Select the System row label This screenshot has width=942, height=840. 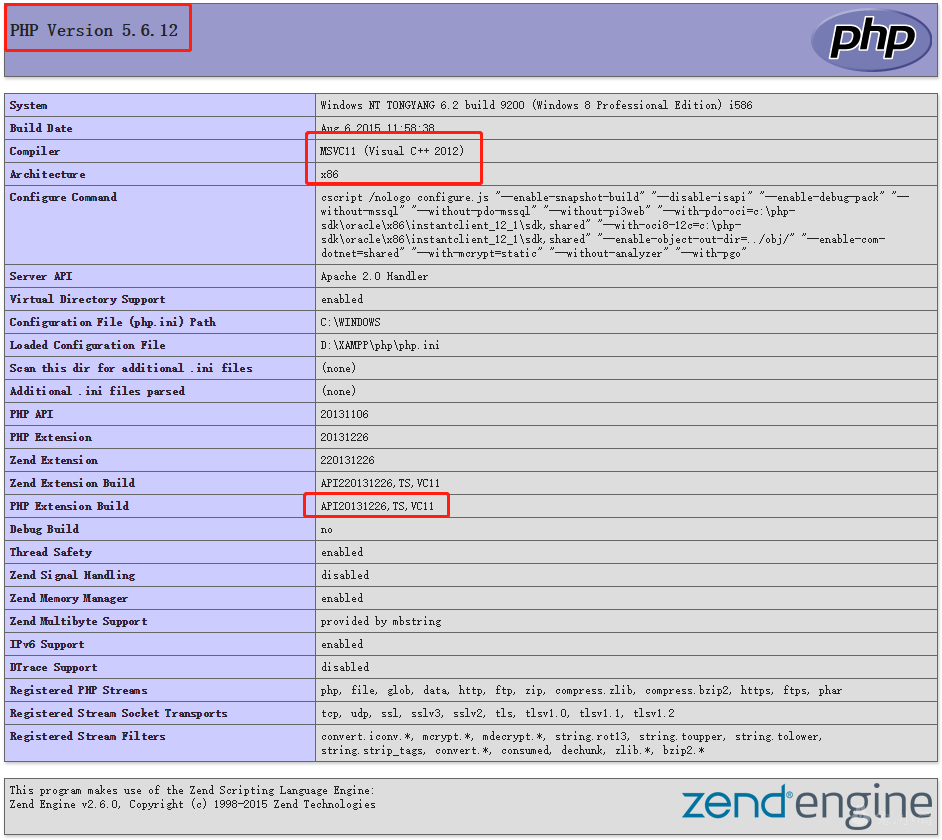29,105
